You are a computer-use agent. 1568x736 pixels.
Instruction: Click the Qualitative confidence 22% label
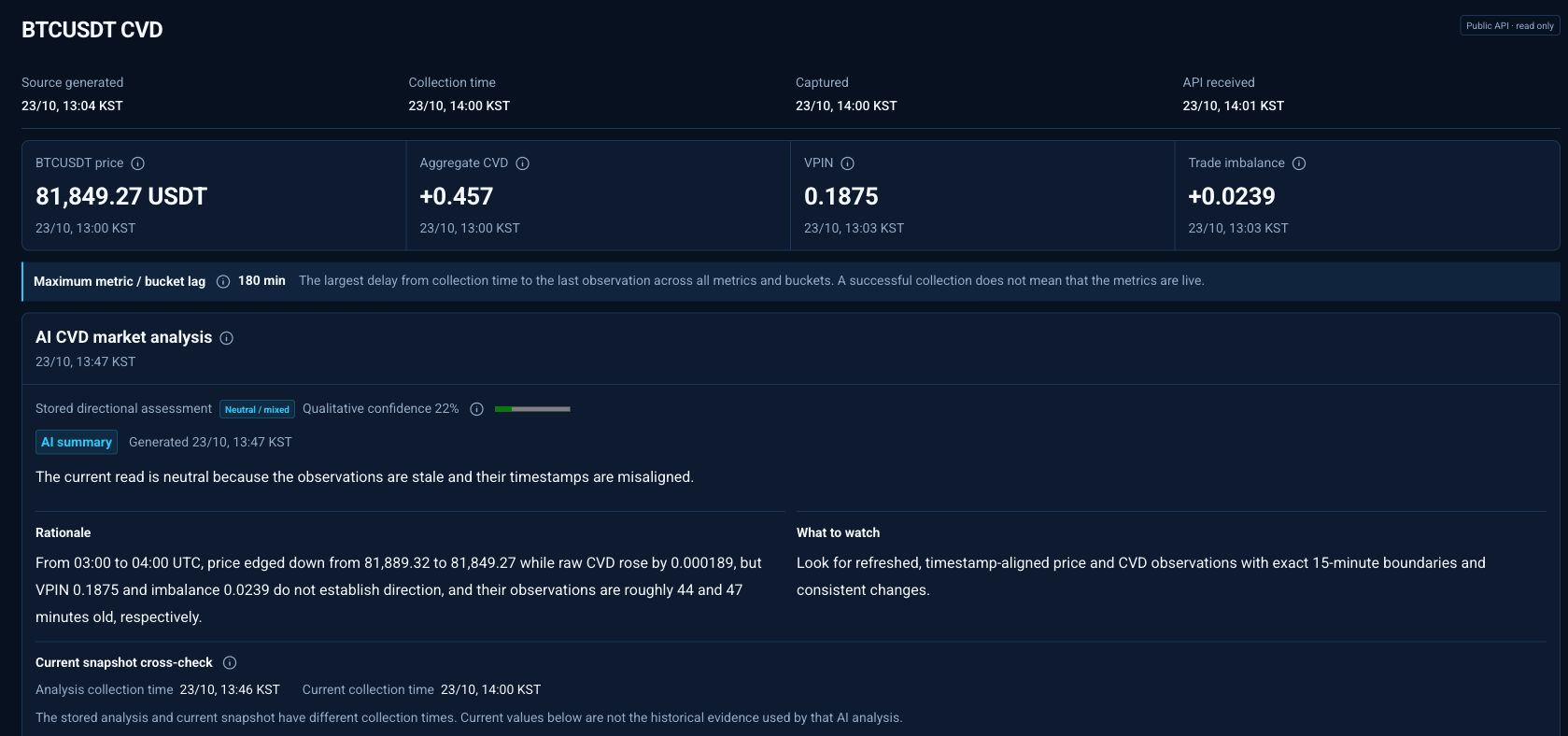click(x=381, y=409)
